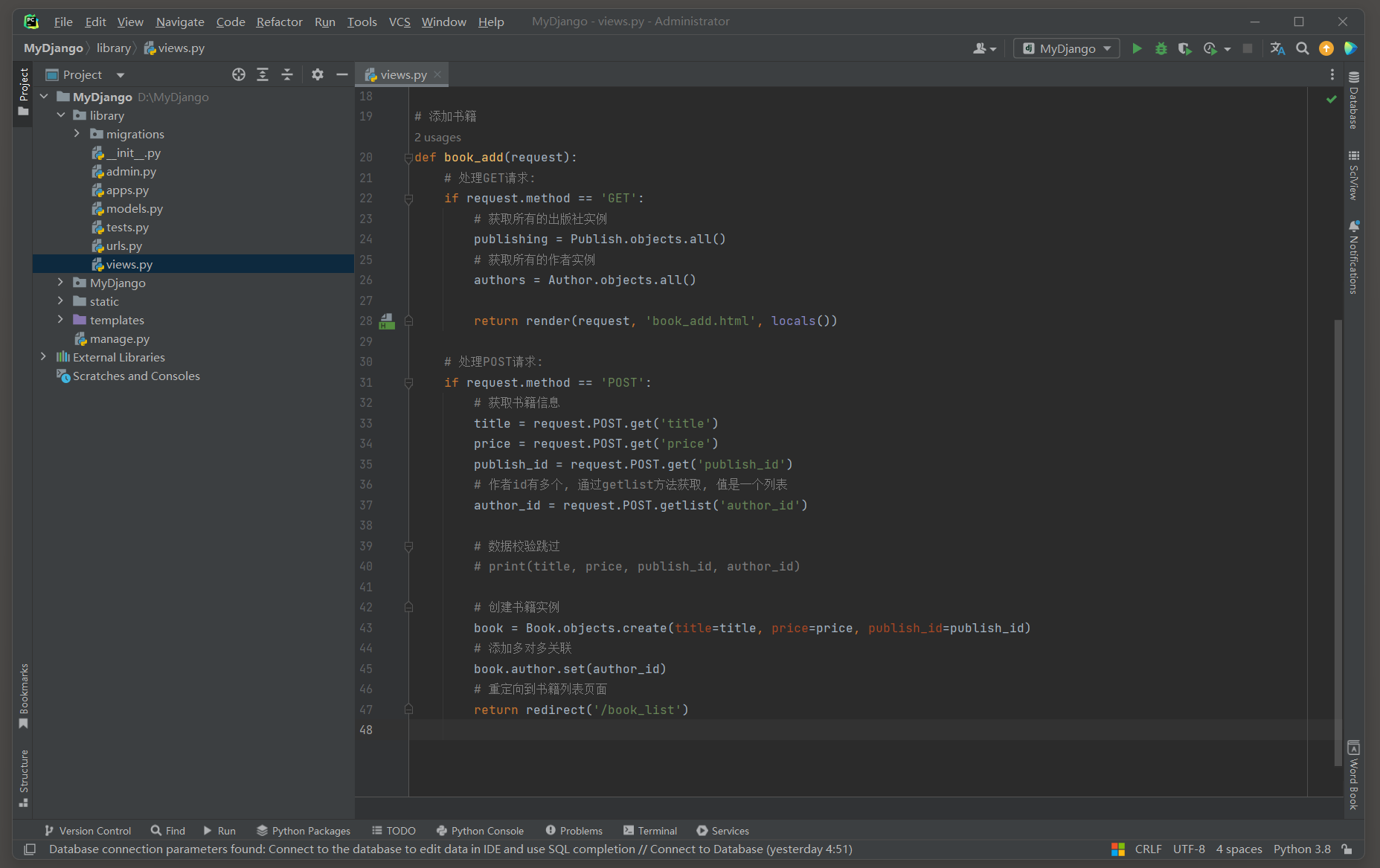Open the Problems tool window
Screen dimensions: 1380x868
coord(574,831)
